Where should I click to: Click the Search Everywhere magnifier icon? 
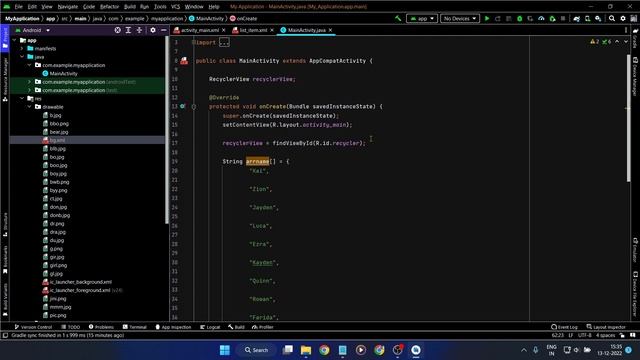tap(612, 18)
